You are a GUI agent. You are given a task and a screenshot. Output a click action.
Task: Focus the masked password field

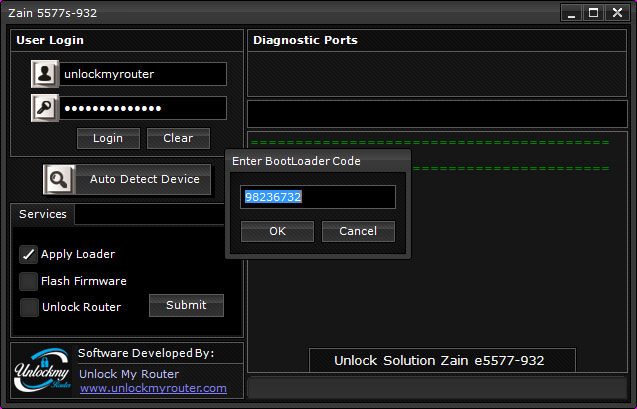143,108
